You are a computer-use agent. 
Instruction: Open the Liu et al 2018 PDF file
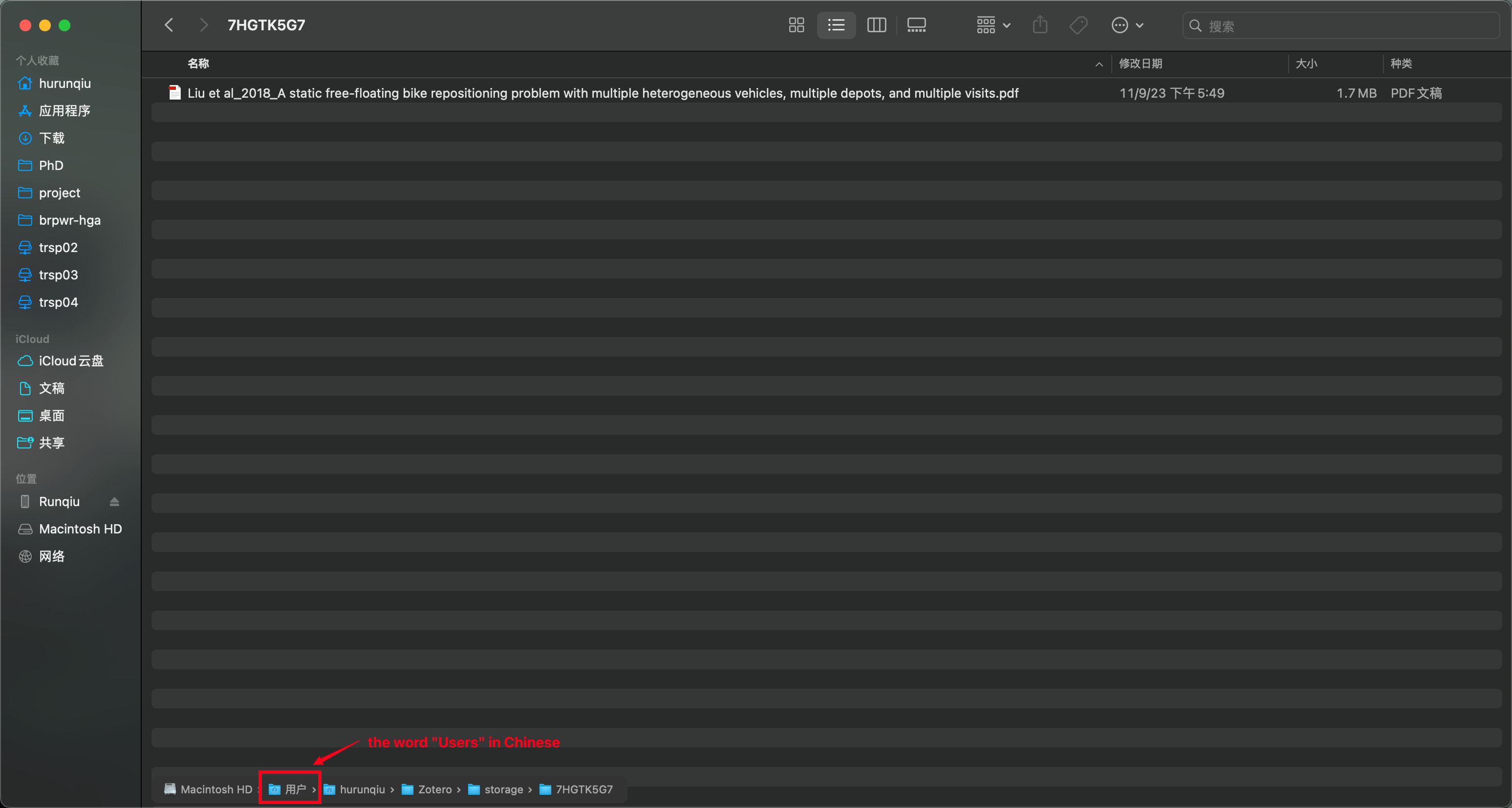(x=602, y=93)
